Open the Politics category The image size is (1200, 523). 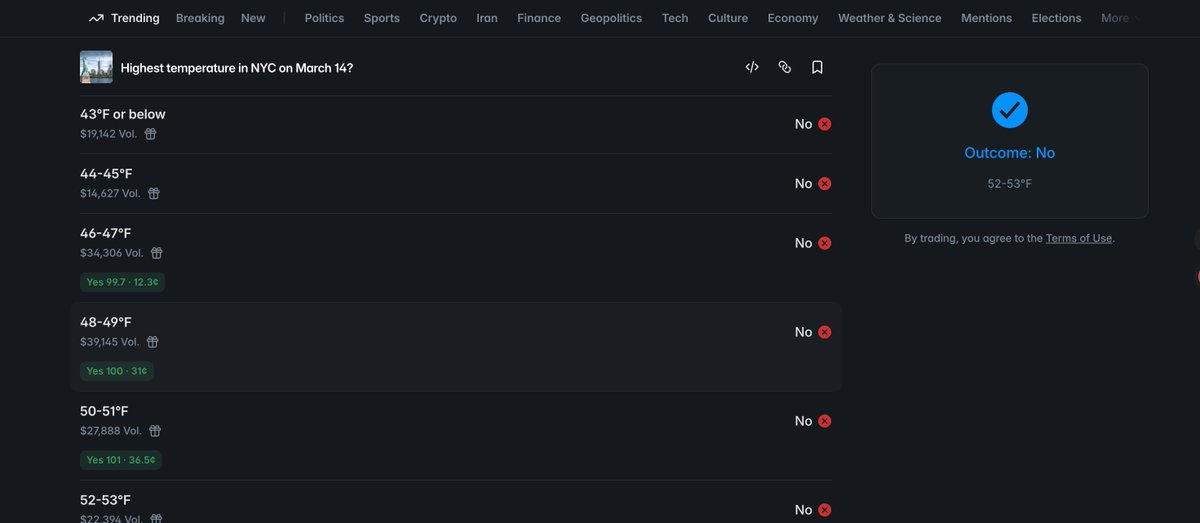pos(324,18)
